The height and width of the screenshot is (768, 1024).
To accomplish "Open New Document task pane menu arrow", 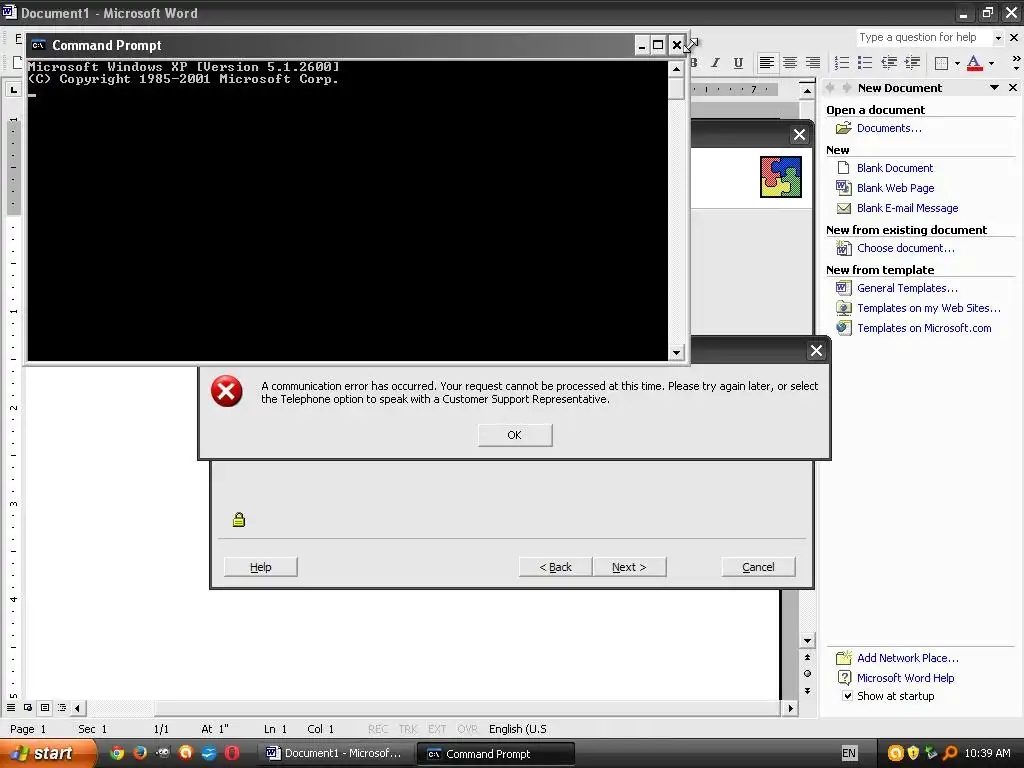I will (994, 88).
